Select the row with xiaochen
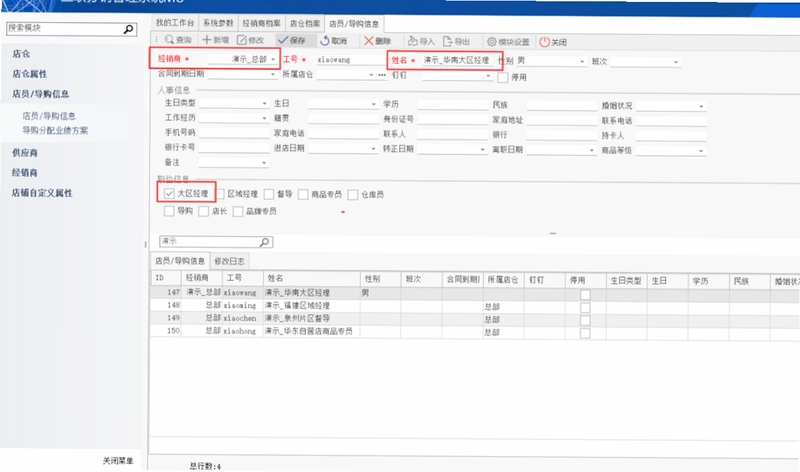 click(474, 318)
